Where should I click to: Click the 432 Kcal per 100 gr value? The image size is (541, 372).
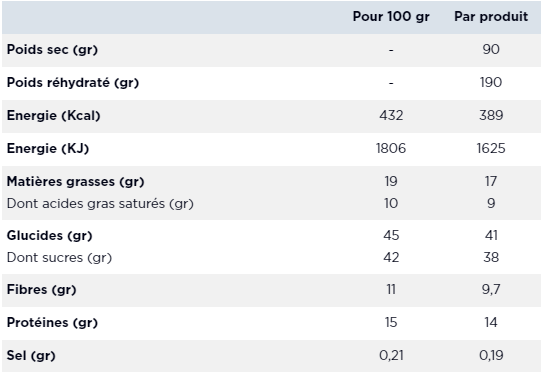tap(391, 115)
